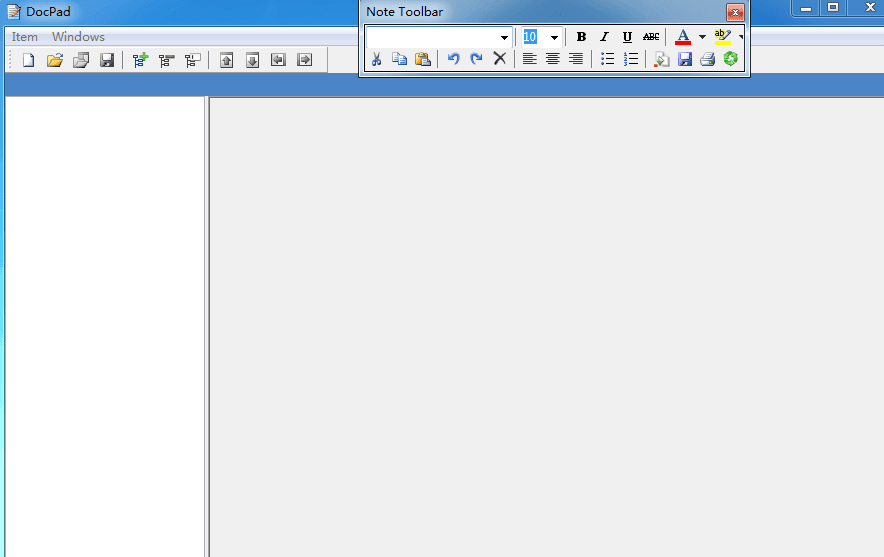
Task: Cut selection with the scissors icon
Action: point(376,59)
